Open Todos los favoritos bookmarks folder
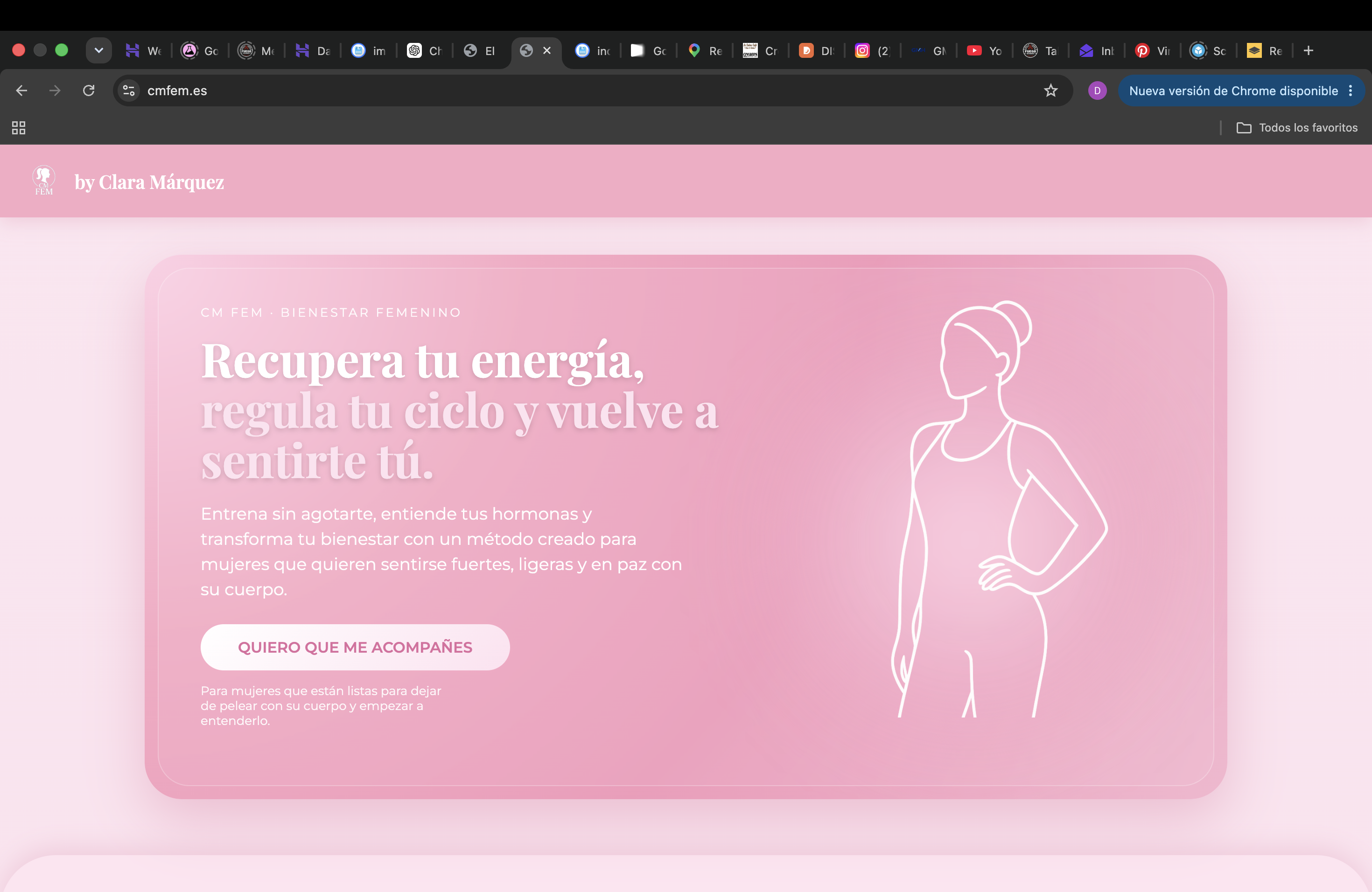The image size is (1372, 892). [x=1297, y=127]
